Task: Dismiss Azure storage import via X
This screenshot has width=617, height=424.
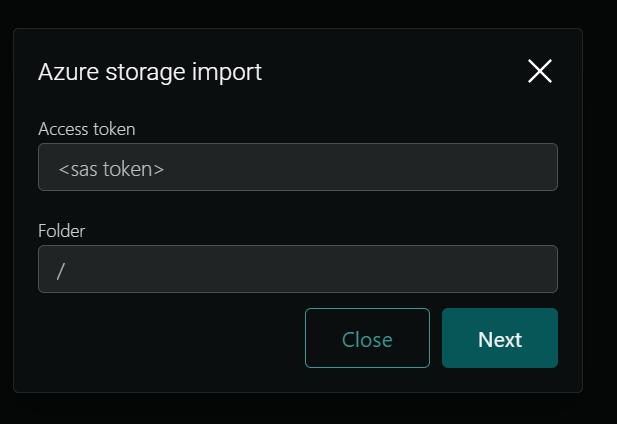Action: pos(539,71)
